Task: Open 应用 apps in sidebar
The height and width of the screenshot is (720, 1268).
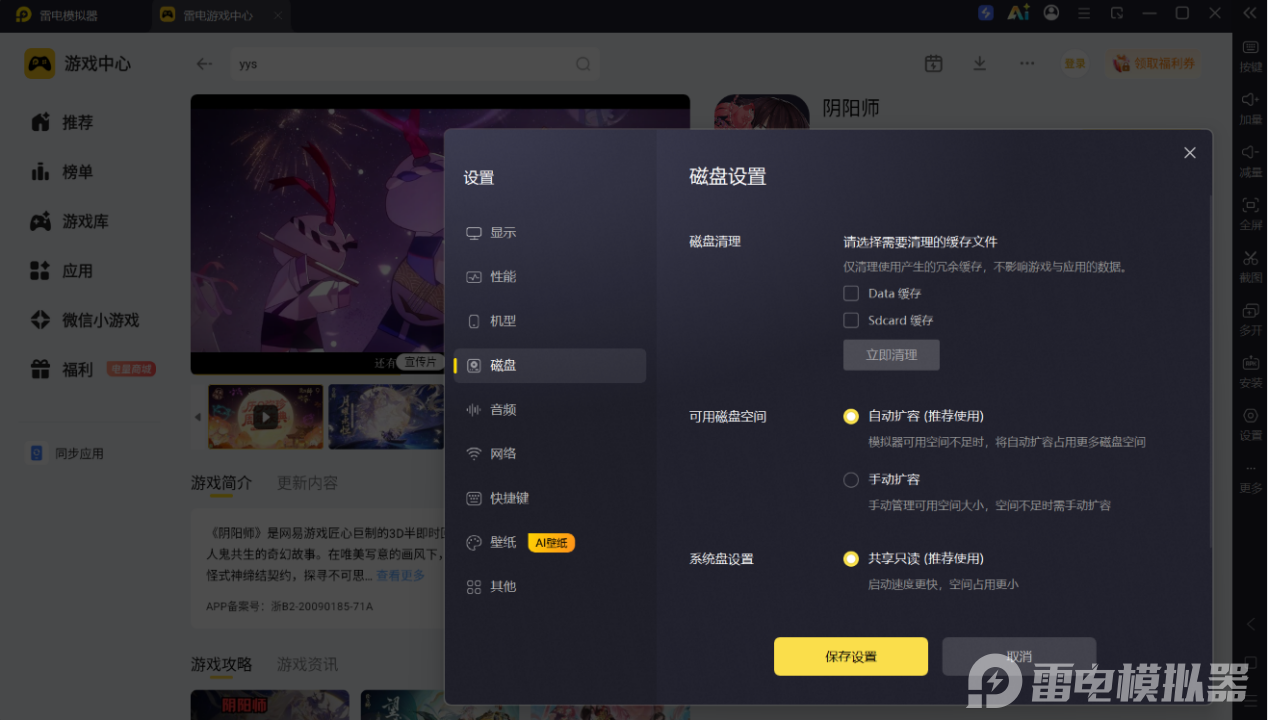Action: (62, 271)
